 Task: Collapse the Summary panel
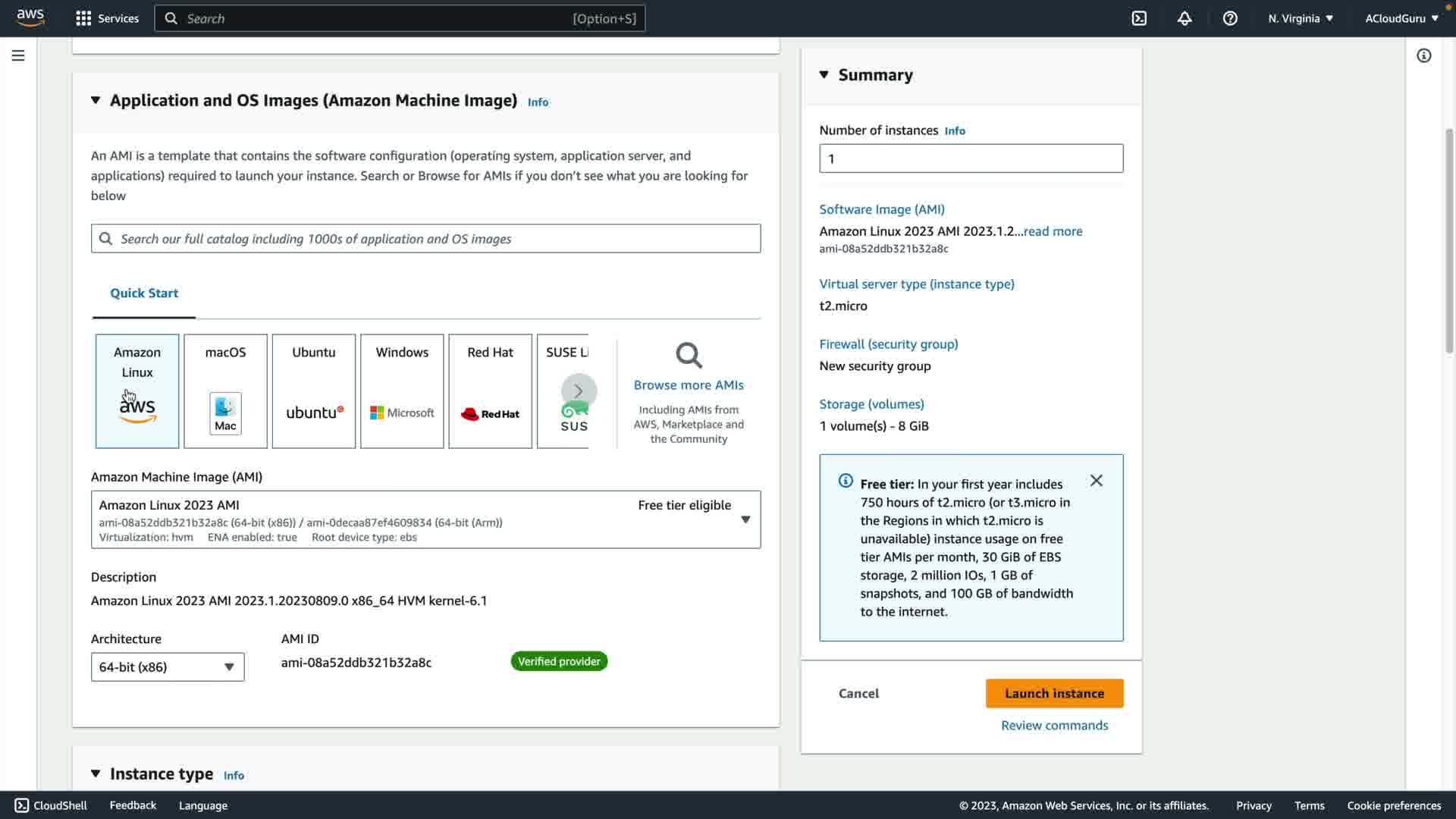(x=824, y=74)
